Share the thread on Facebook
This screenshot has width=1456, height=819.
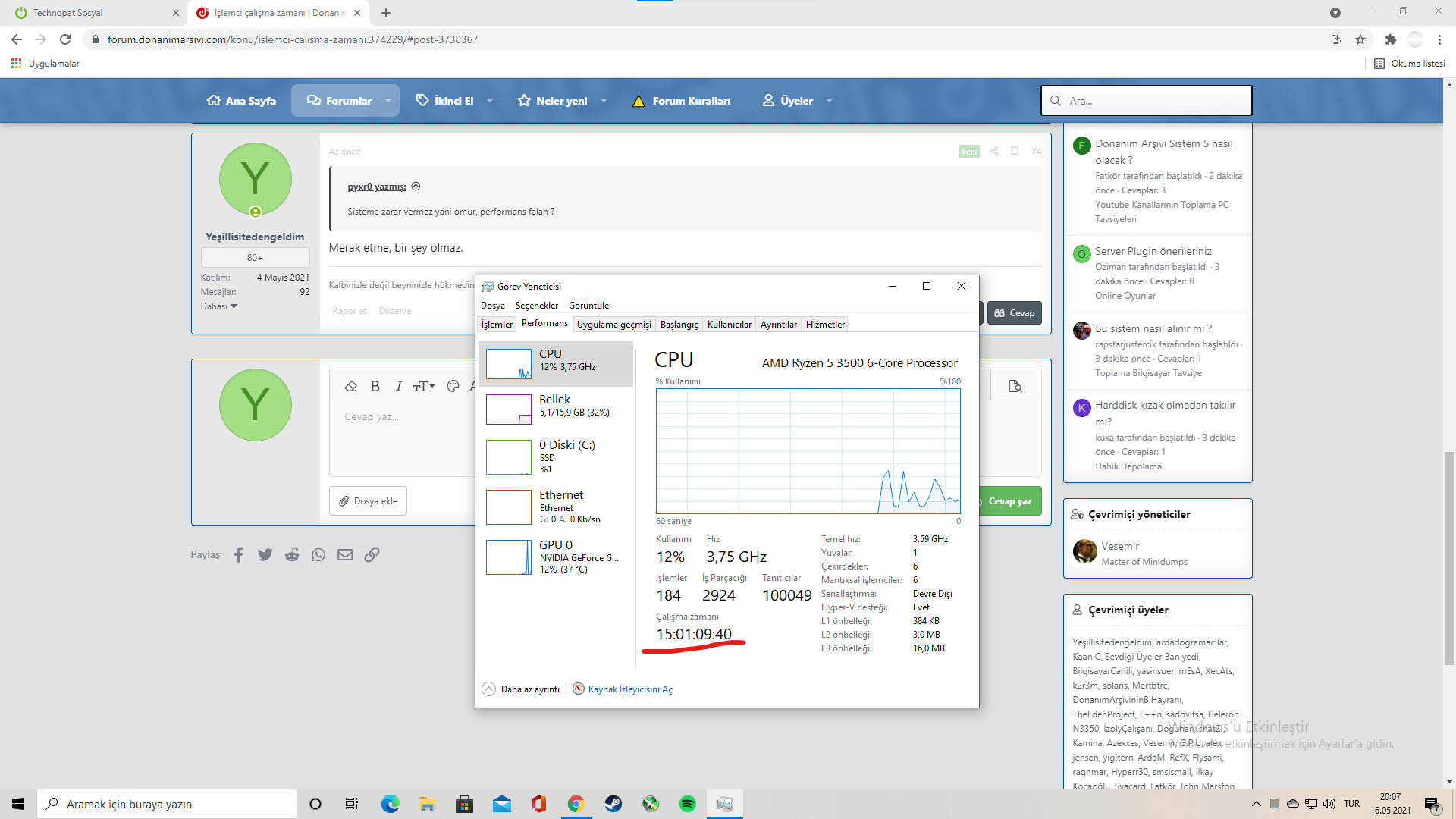point(238,555)
